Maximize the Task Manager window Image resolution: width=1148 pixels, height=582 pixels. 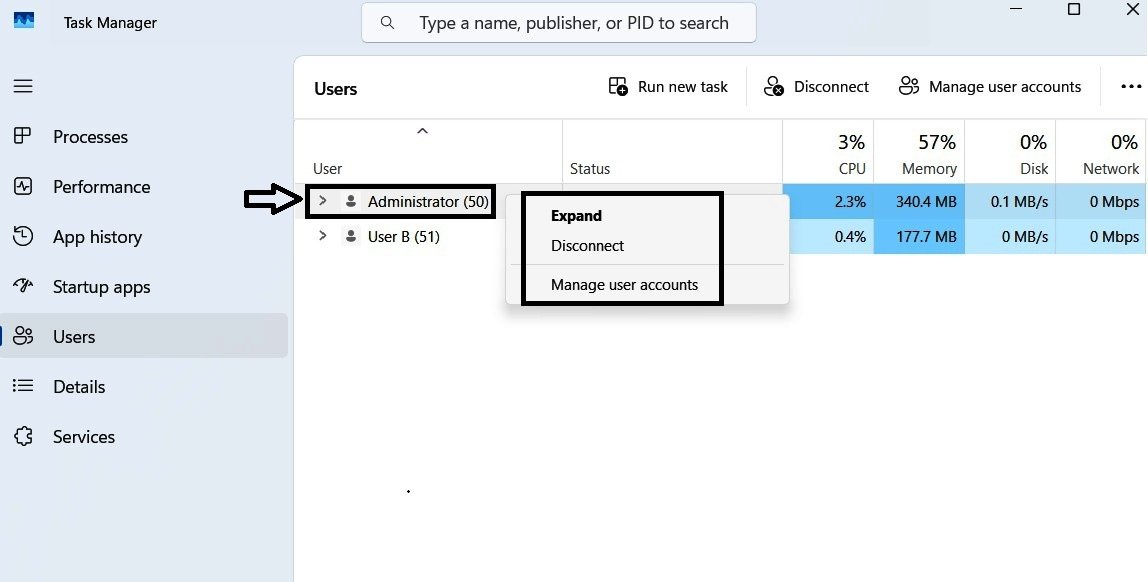[1073, 9]
